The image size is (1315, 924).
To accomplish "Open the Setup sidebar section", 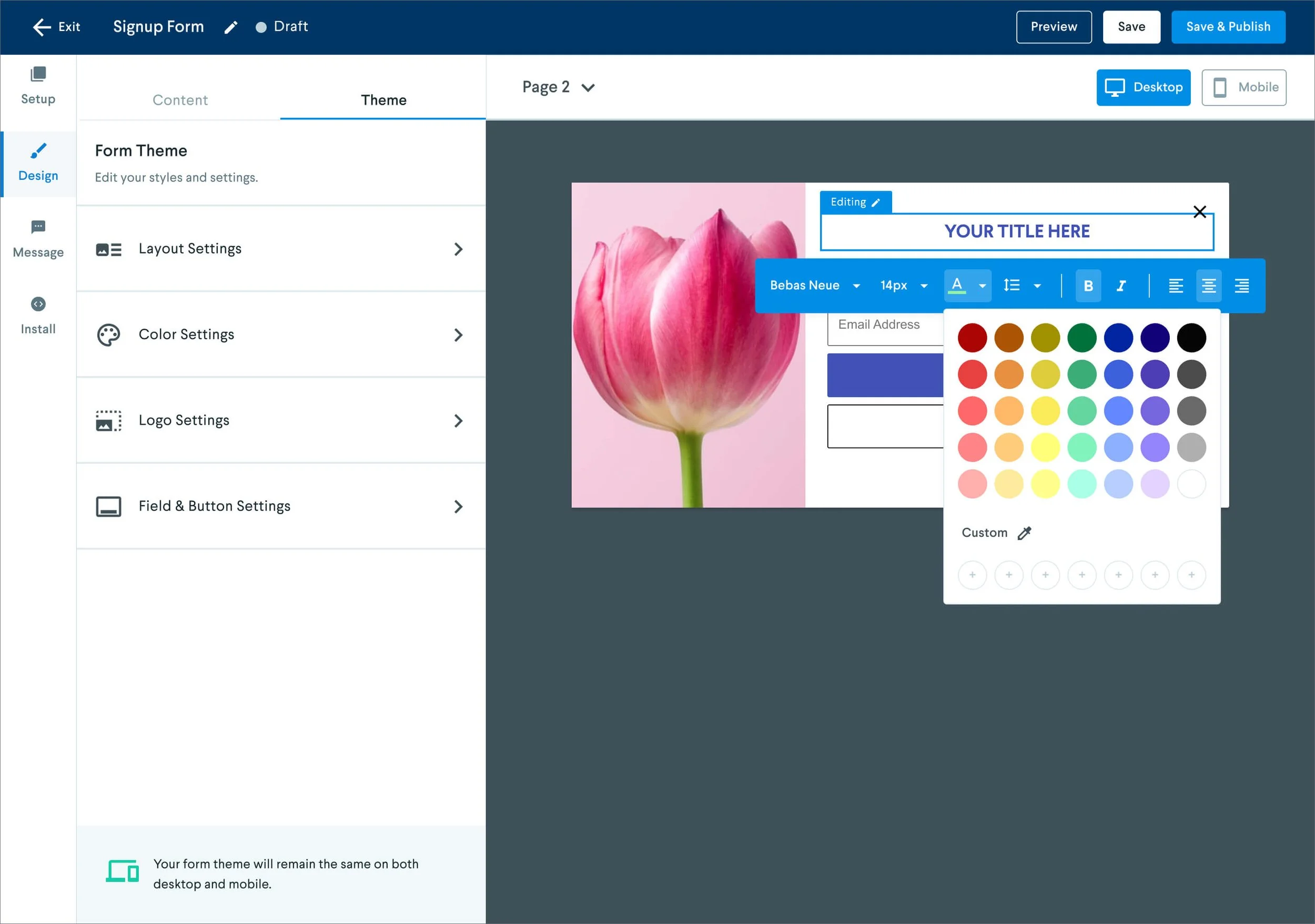I will [x=38, y=86].
